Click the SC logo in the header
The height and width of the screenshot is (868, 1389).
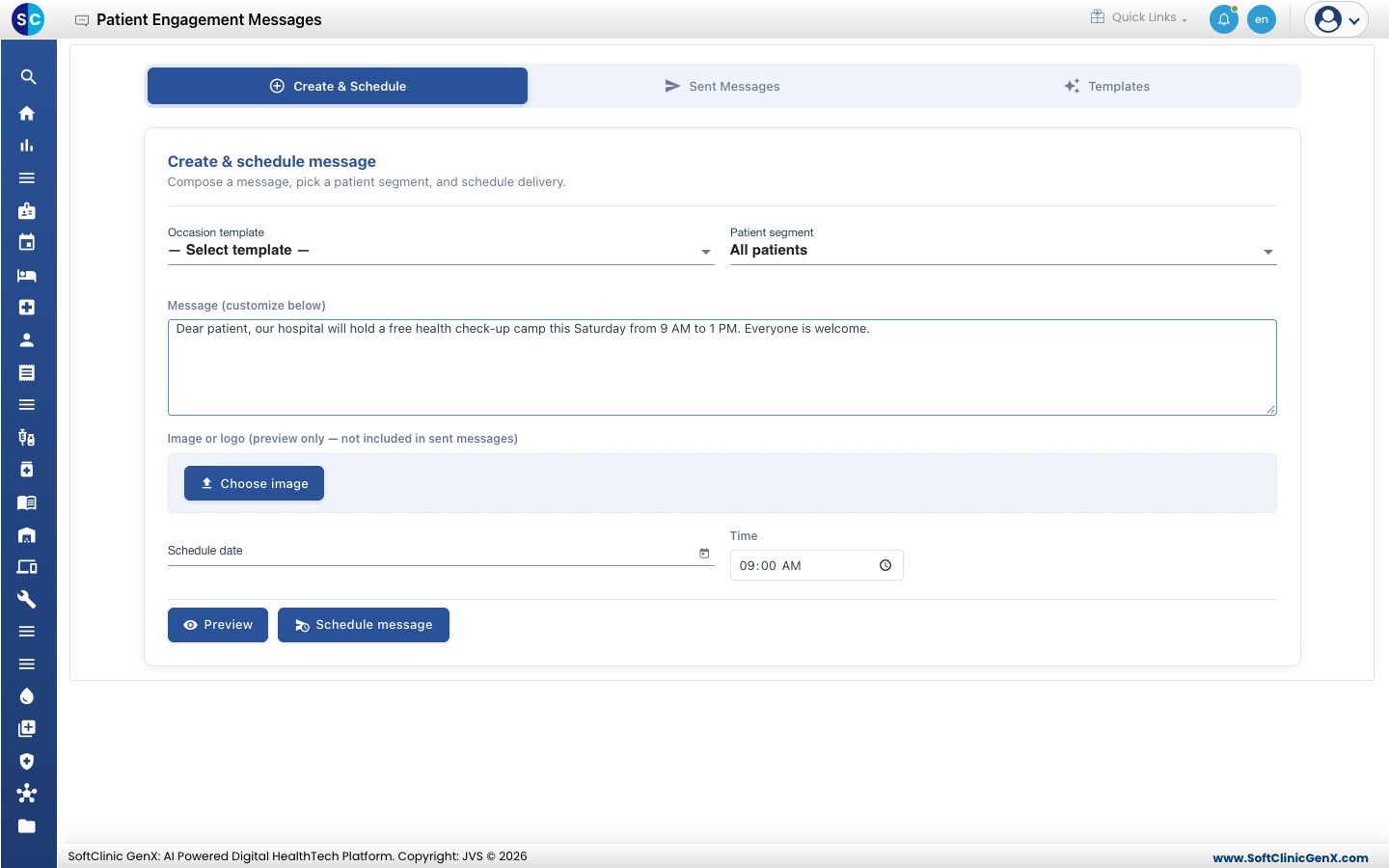coord(28,19)
